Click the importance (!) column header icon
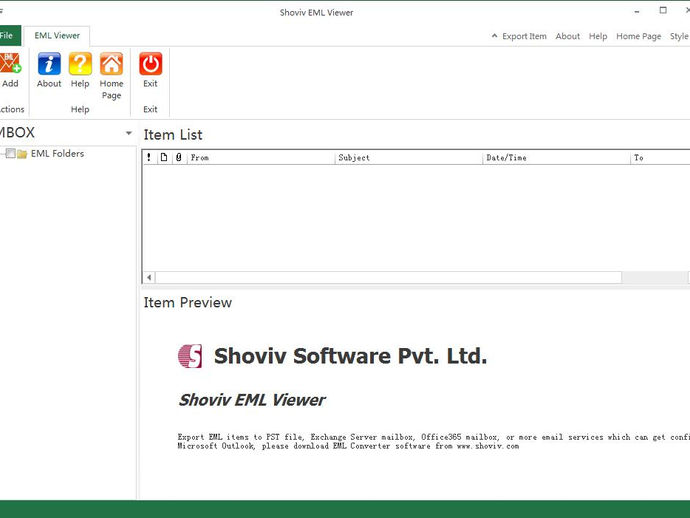Image resolution: width=690 pixels, height=518 pixels. point(149,157)
